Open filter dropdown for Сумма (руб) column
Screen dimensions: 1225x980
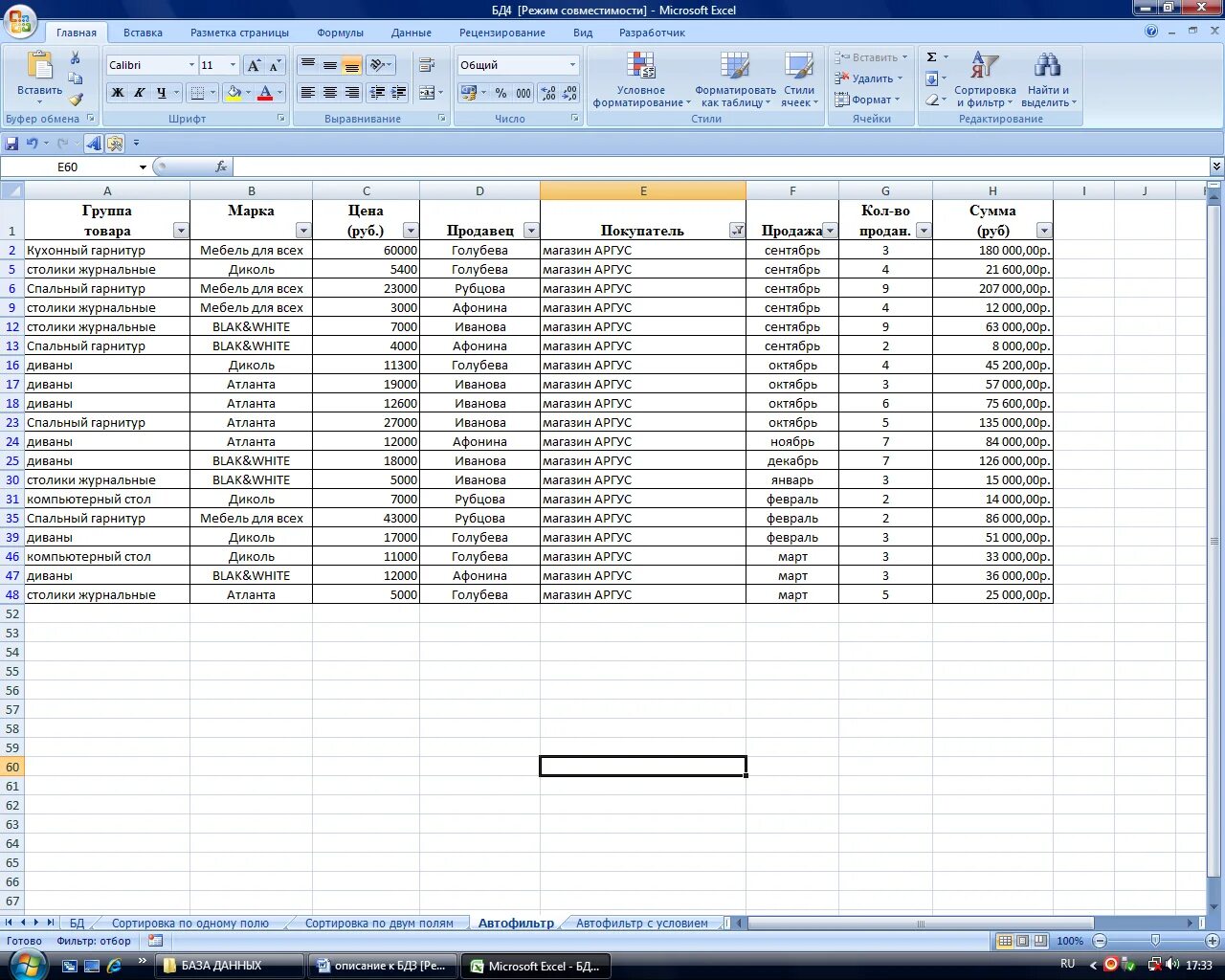coord(1044,231)
